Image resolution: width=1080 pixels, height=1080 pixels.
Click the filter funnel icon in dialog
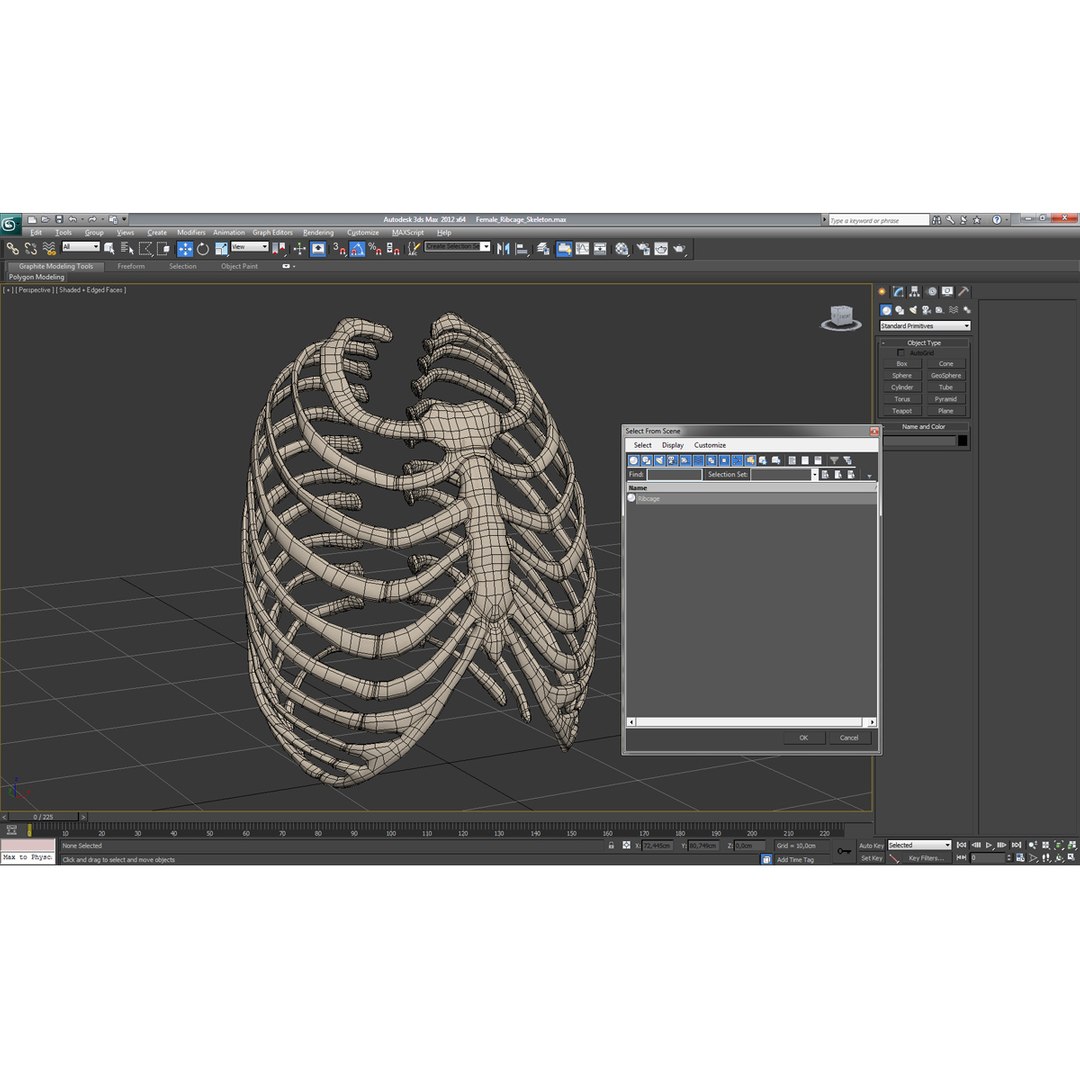point(834,460)
